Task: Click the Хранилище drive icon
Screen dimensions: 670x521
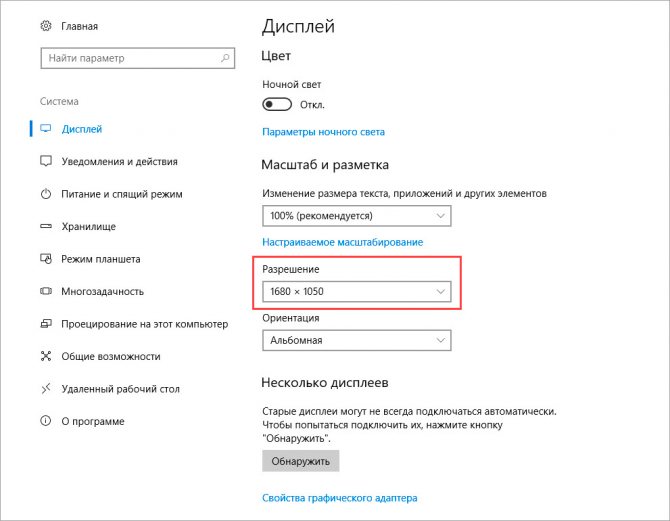Action: point(46,226)
